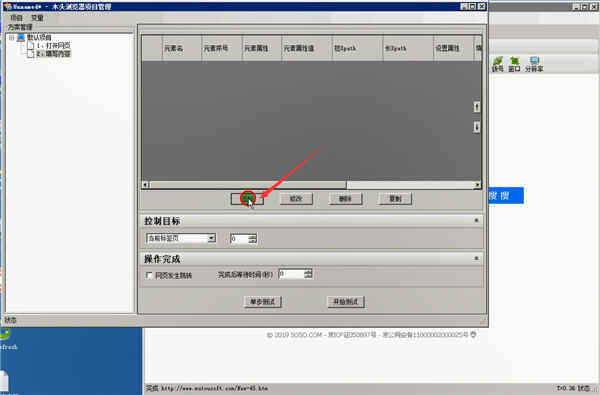Click the green leaf toolbar icon
This screenshot has height=395, width=600.
point(497,61)
